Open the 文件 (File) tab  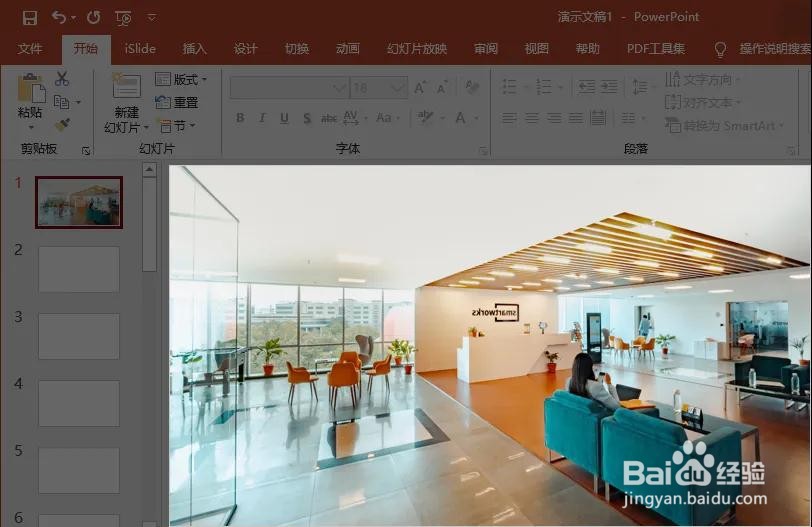30,49
